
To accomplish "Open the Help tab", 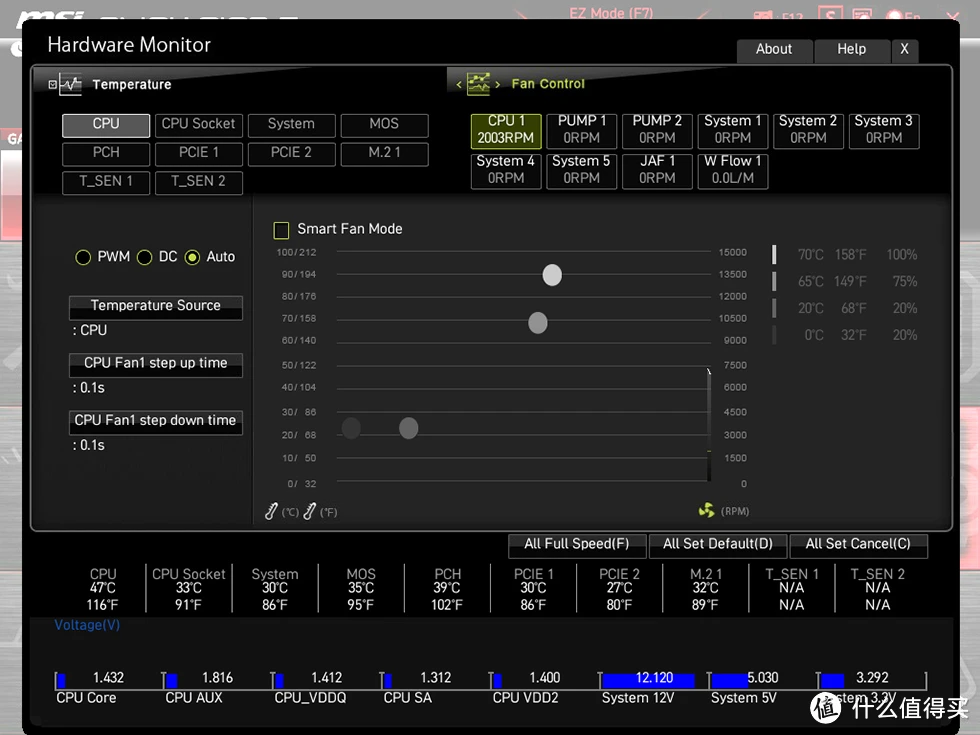I will tap(851, 50).
